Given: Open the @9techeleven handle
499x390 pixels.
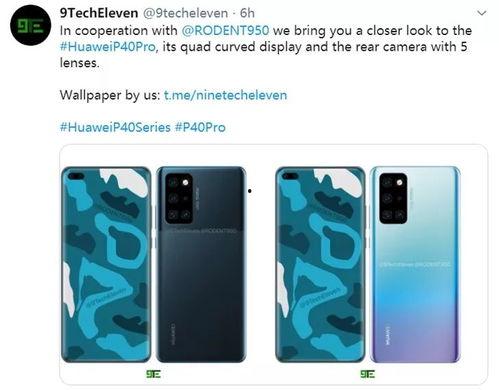Looking at the screenshot, I should coord(185,13).
